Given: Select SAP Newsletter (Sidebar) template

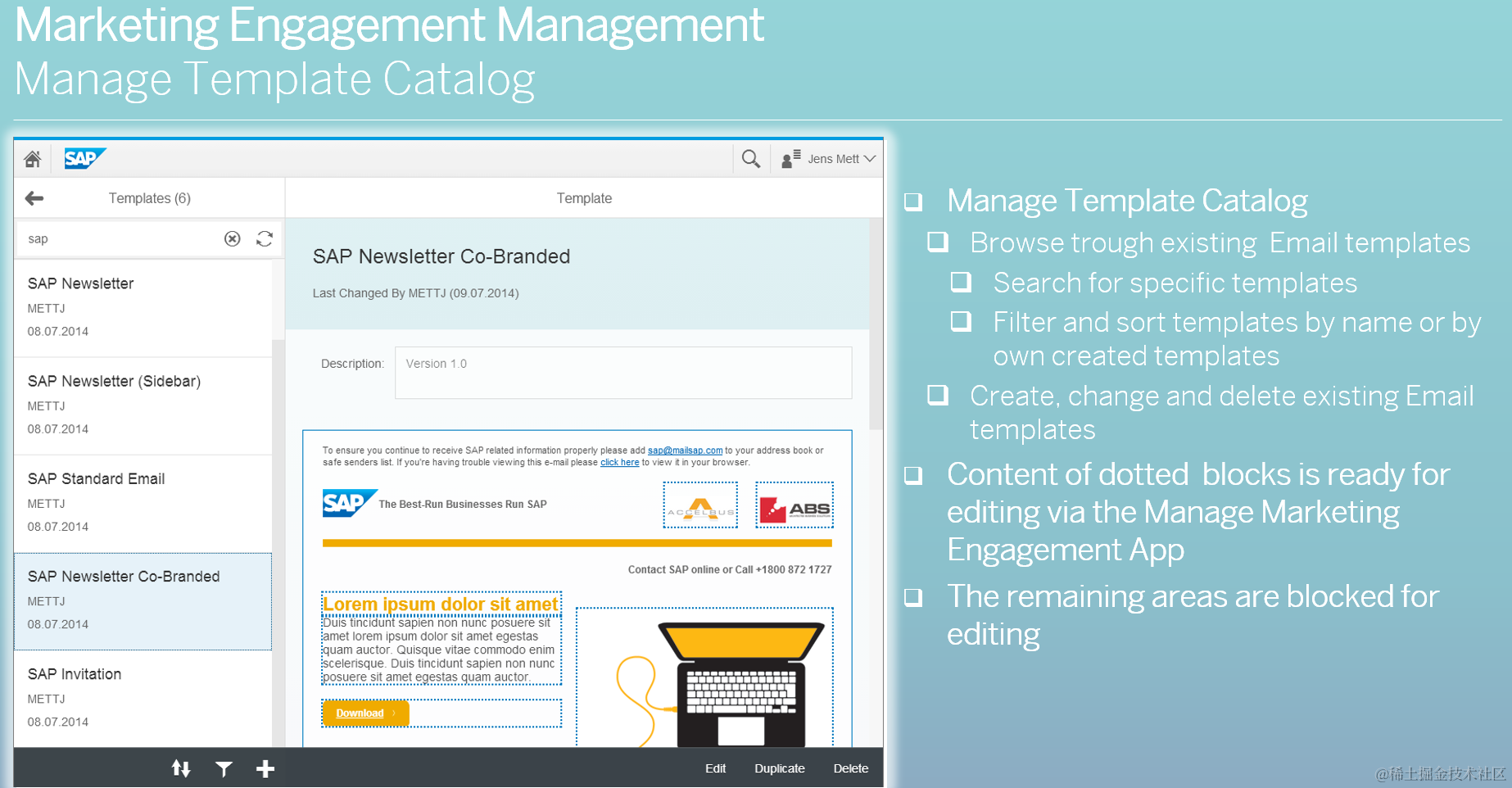Looking at the screenshot, I should [143, 405].
